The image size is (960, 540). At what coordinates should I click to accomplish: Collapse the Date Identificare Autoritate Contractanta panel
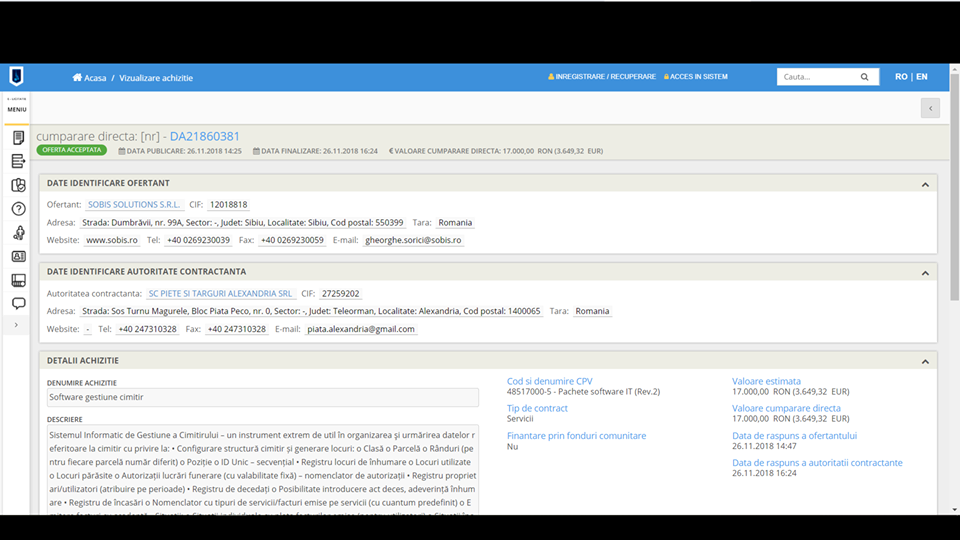tap(925, 272)
